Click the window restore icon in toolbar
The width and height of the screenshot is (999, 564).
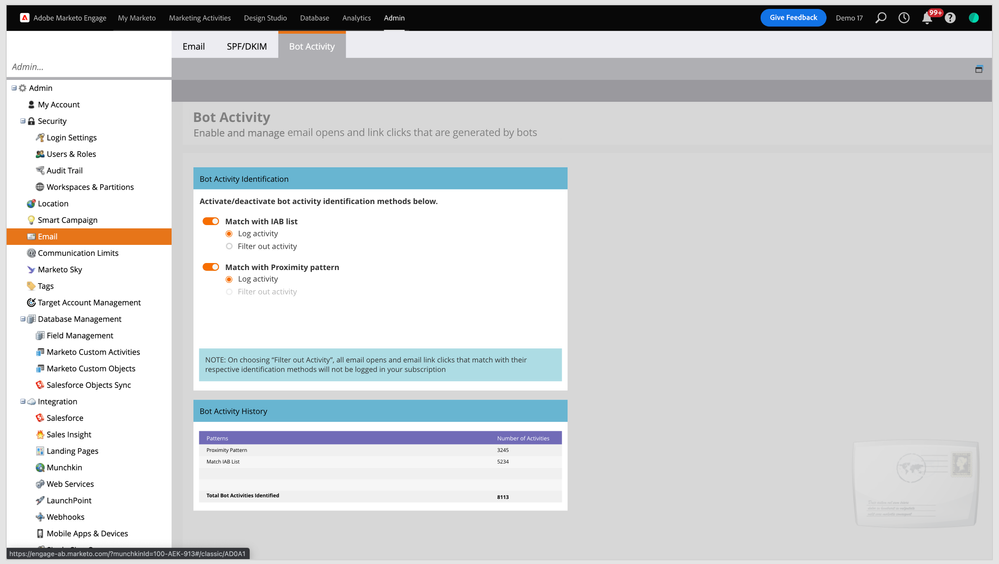979,69
